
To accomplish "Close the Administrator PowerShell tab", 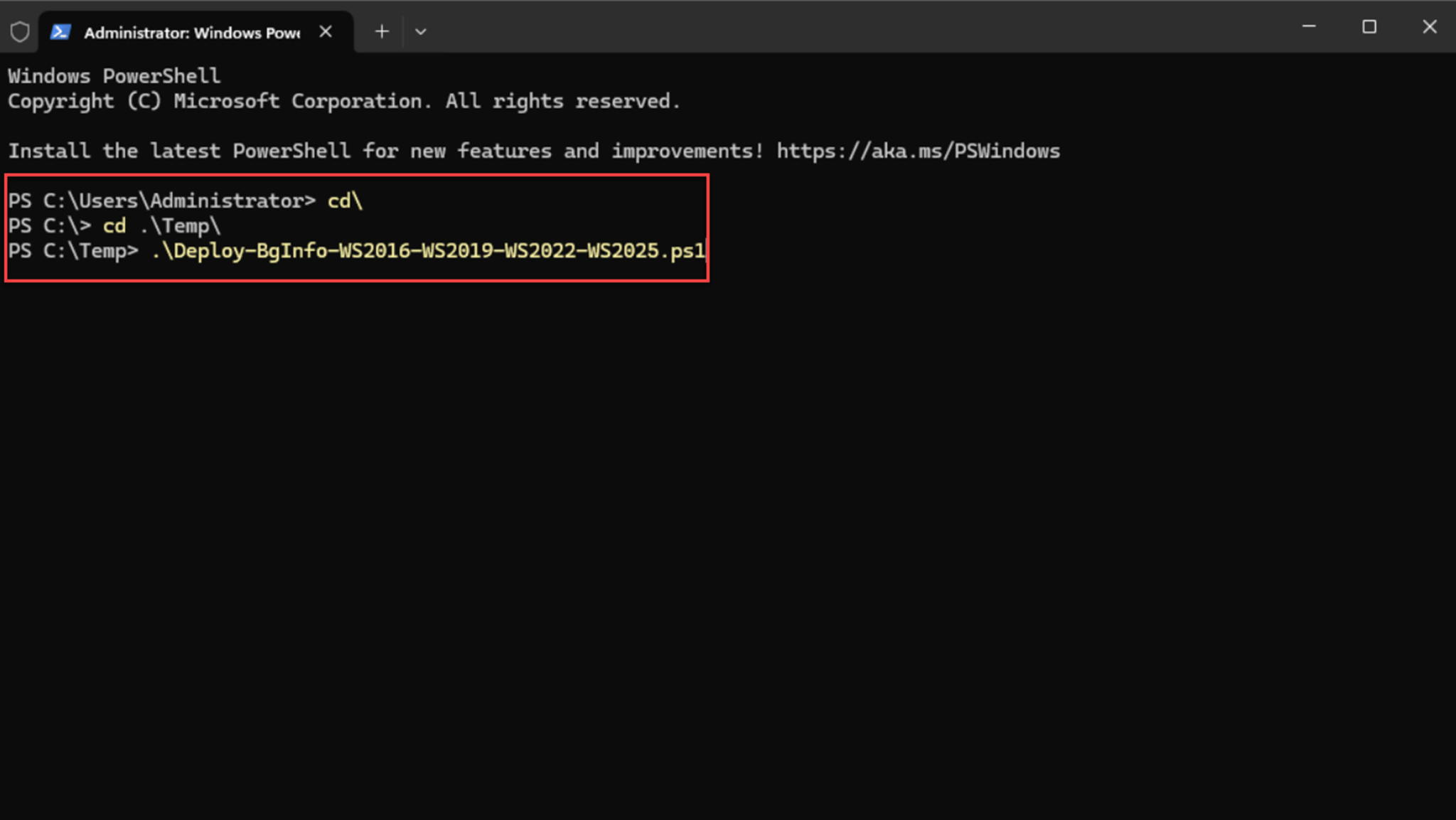I will click(326, 32).
